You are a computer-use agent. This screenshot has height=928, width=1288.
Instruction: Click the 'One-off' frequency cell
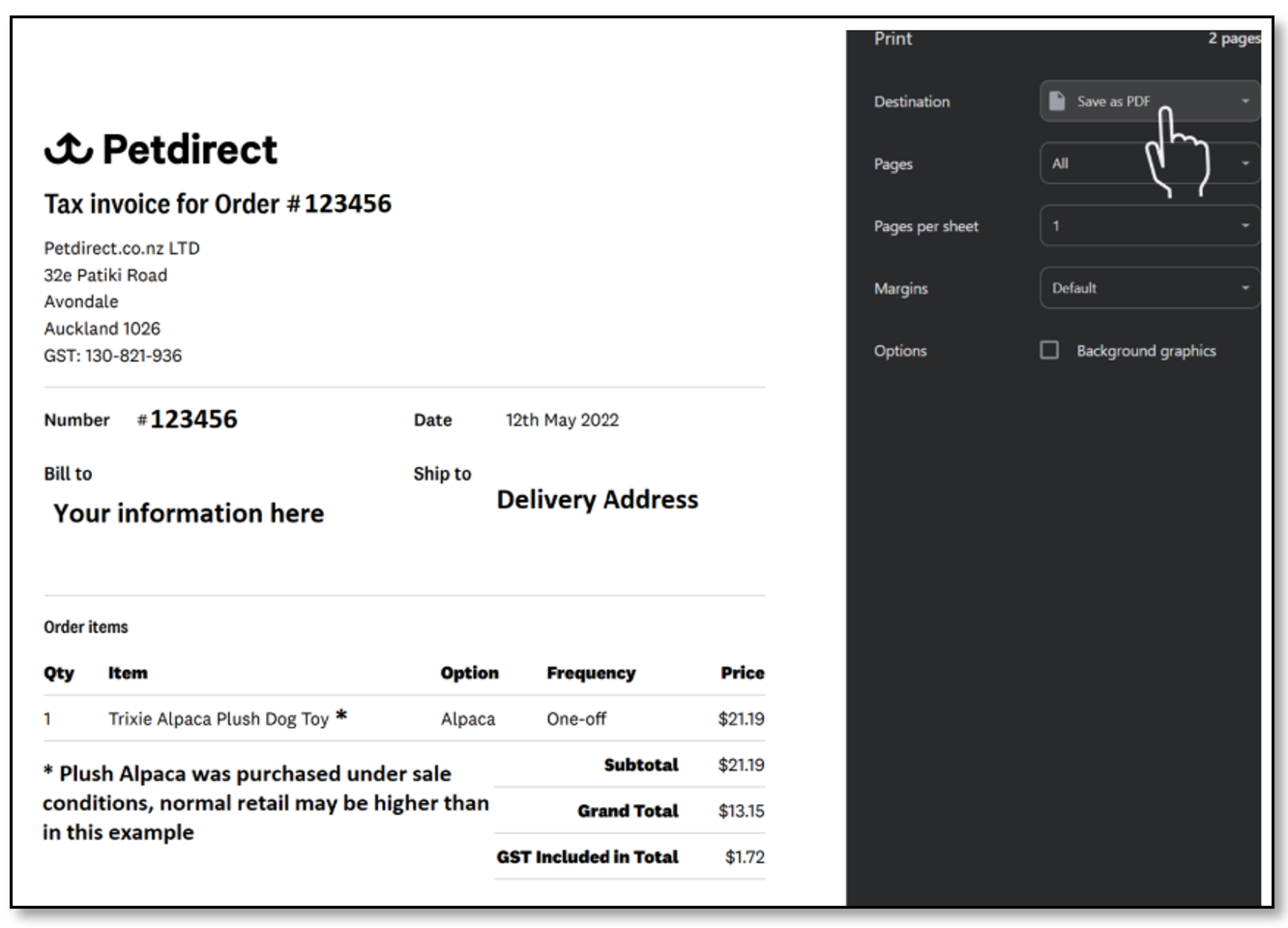point(576,719)
